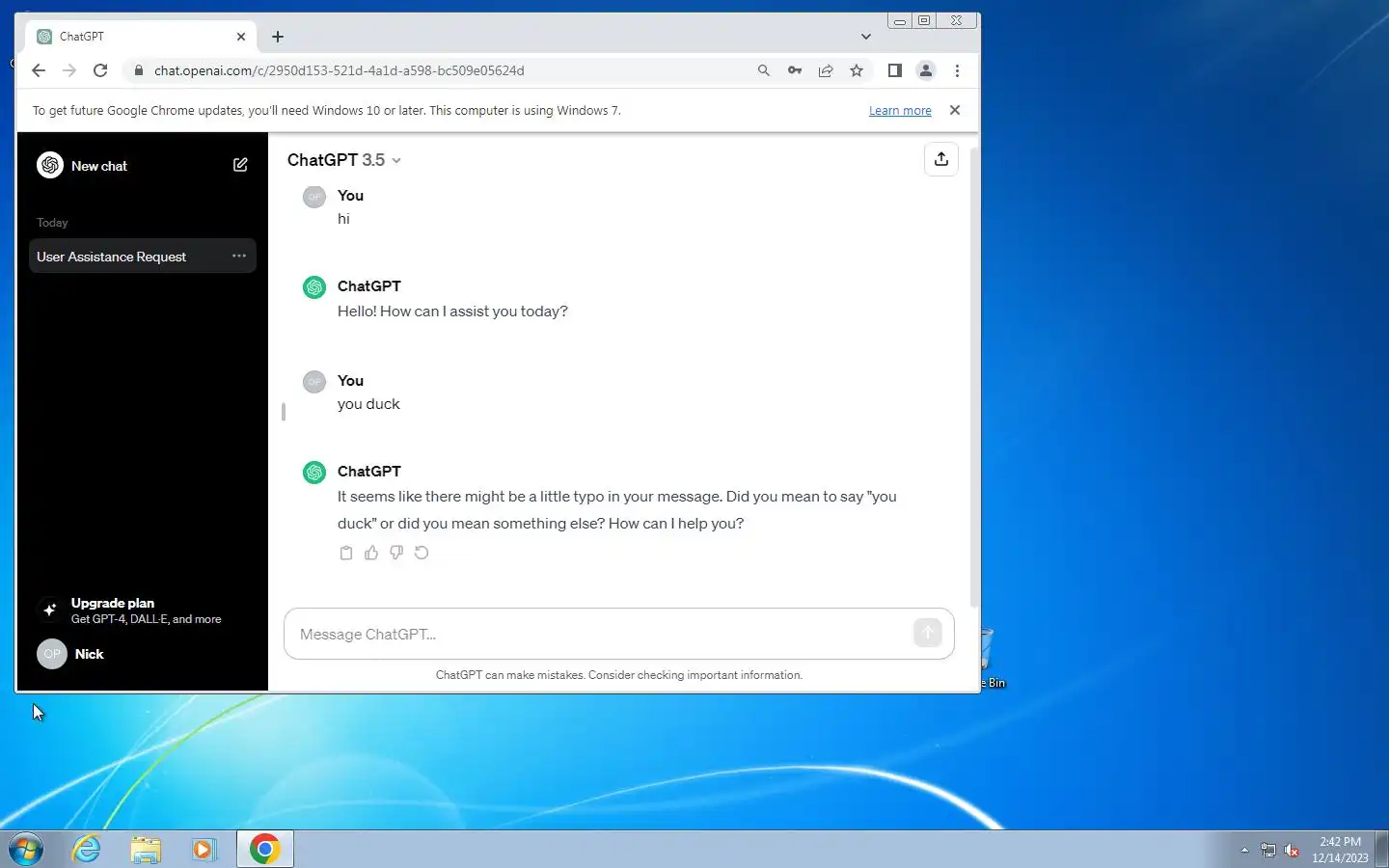Screen dimensions: 1389x868
Task: Click the Nick user avatar
Action: tap(52, 654)
